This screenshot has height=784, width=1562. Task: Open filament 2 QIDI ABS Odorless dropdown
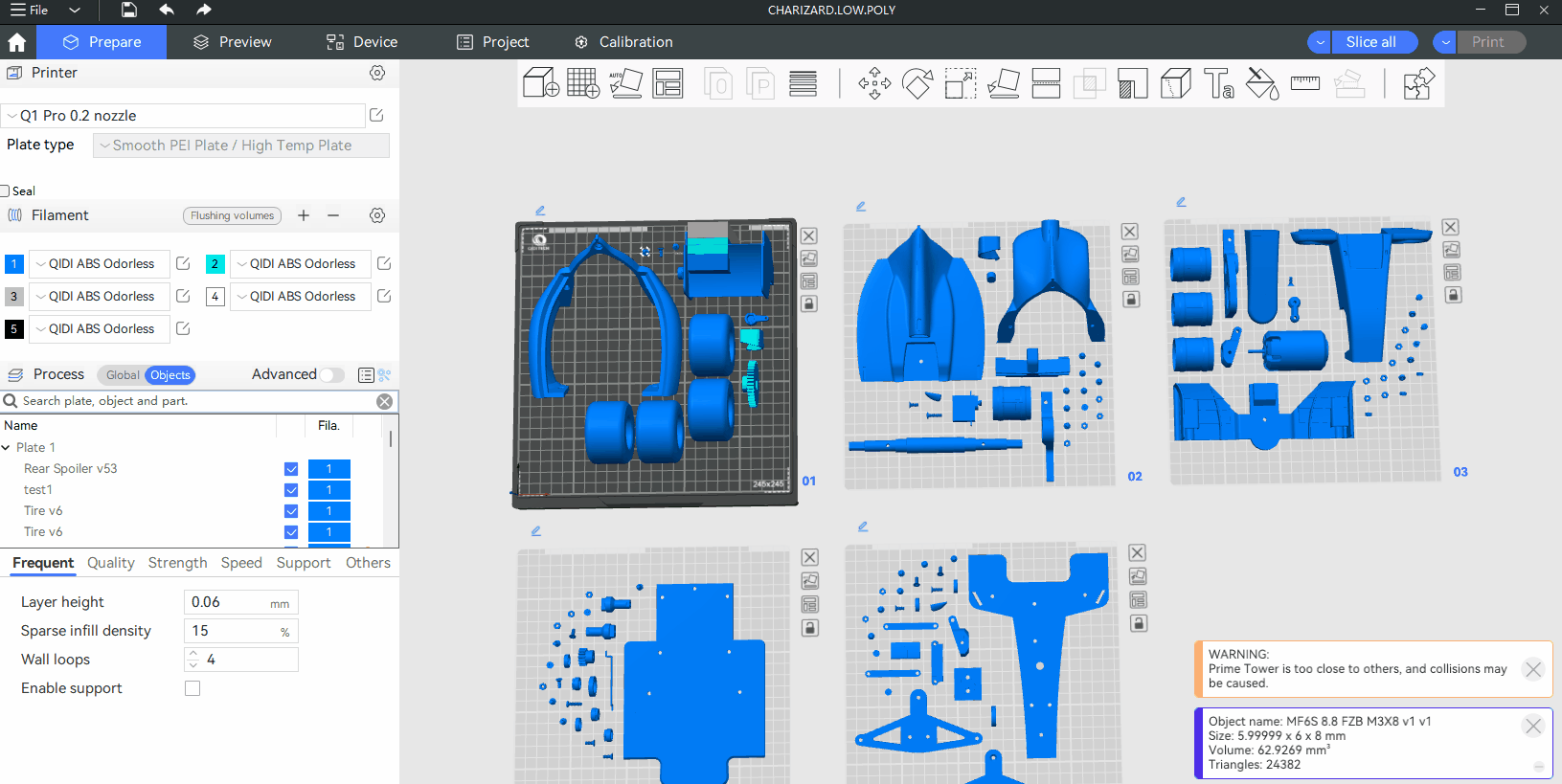tap(301, 264)
